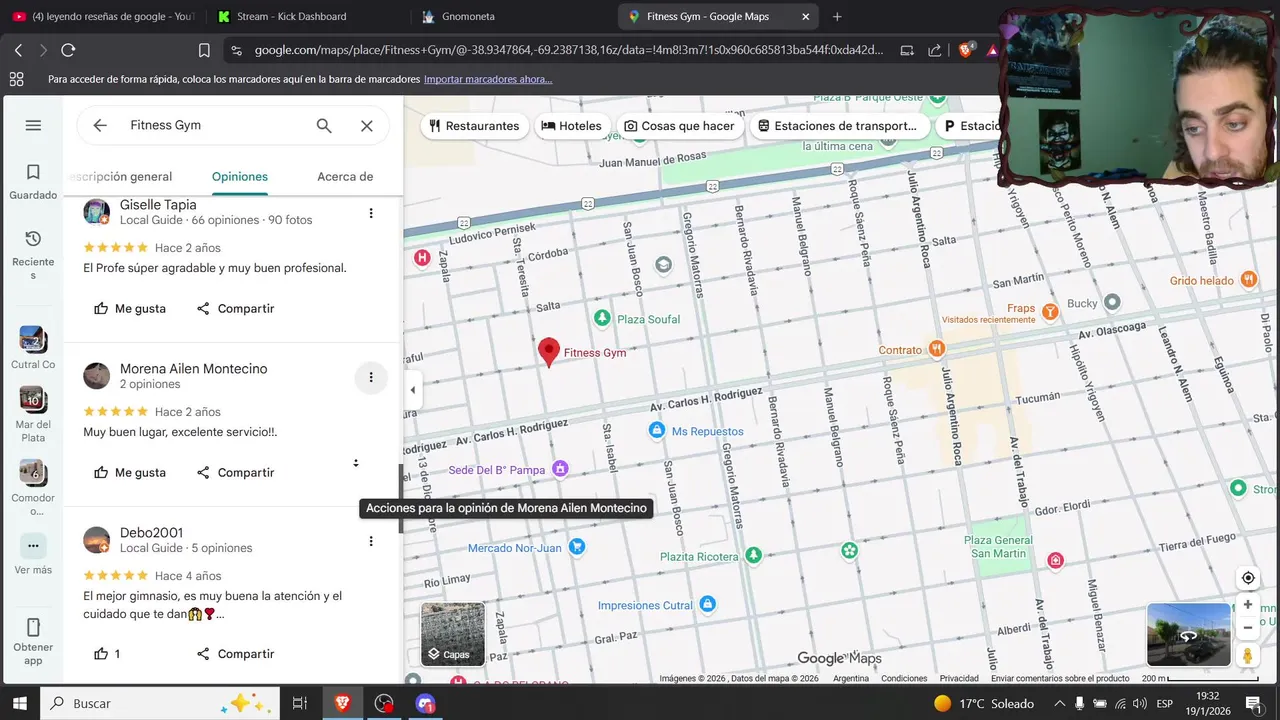Open Debo2001's profile photo
Viewport: 1280px width, 720px height.
click(97, 540)
